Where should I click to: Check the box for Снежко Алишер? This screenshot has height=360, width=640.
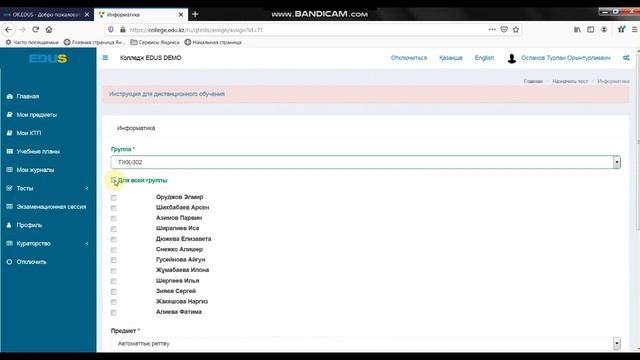click(113, 250)
